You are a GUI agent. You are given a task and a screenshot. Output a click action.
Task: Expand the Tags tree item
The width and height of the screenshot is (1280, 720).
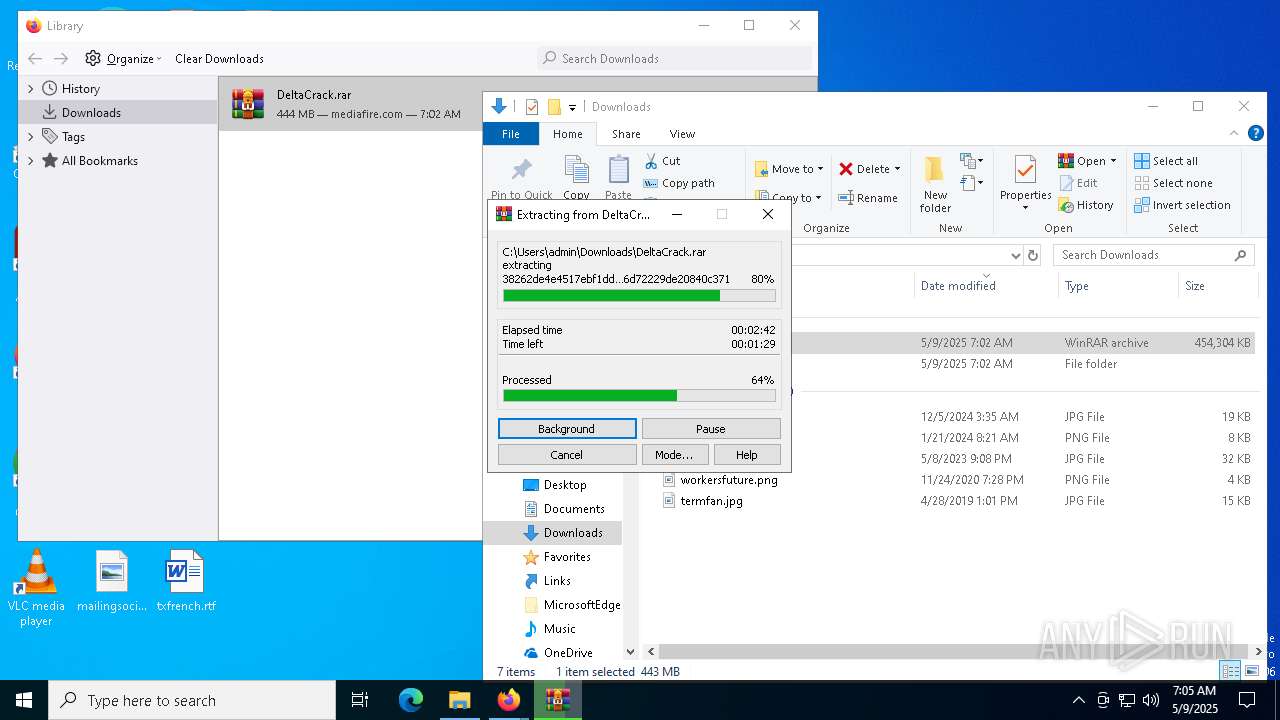(x=31, y=137)
